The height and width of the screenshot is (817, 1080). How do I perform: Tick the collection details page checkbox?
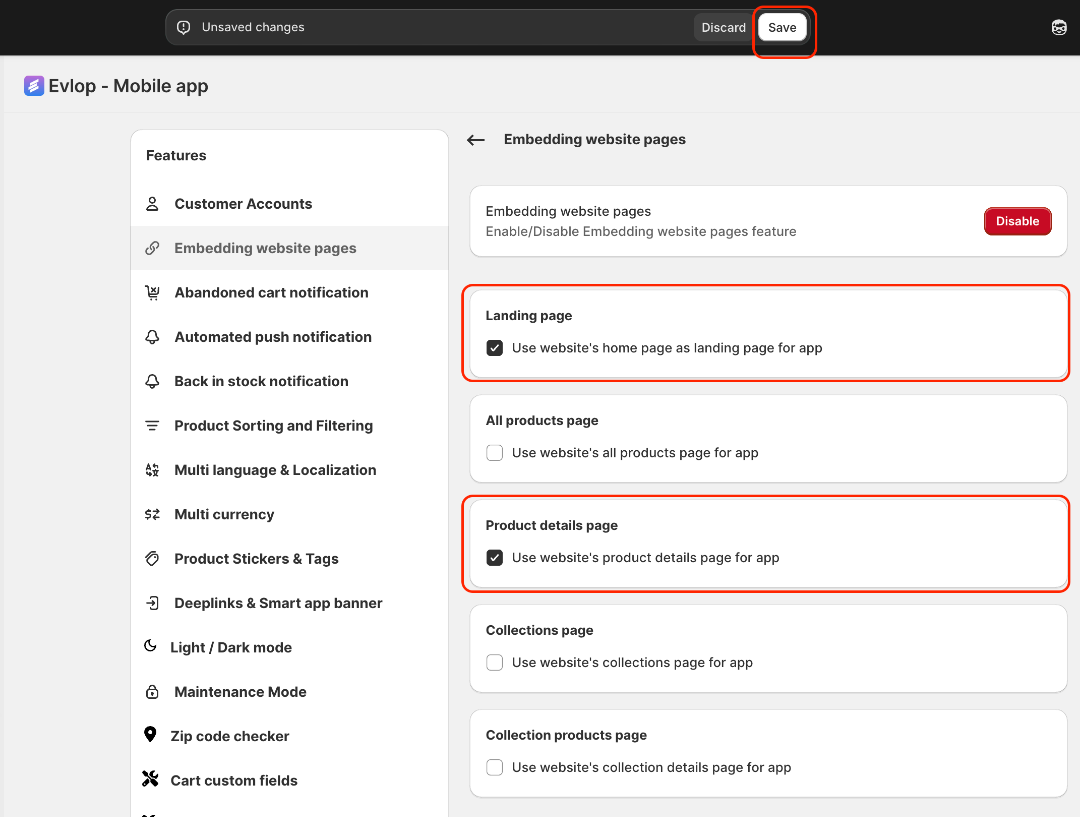coord(494,768)
